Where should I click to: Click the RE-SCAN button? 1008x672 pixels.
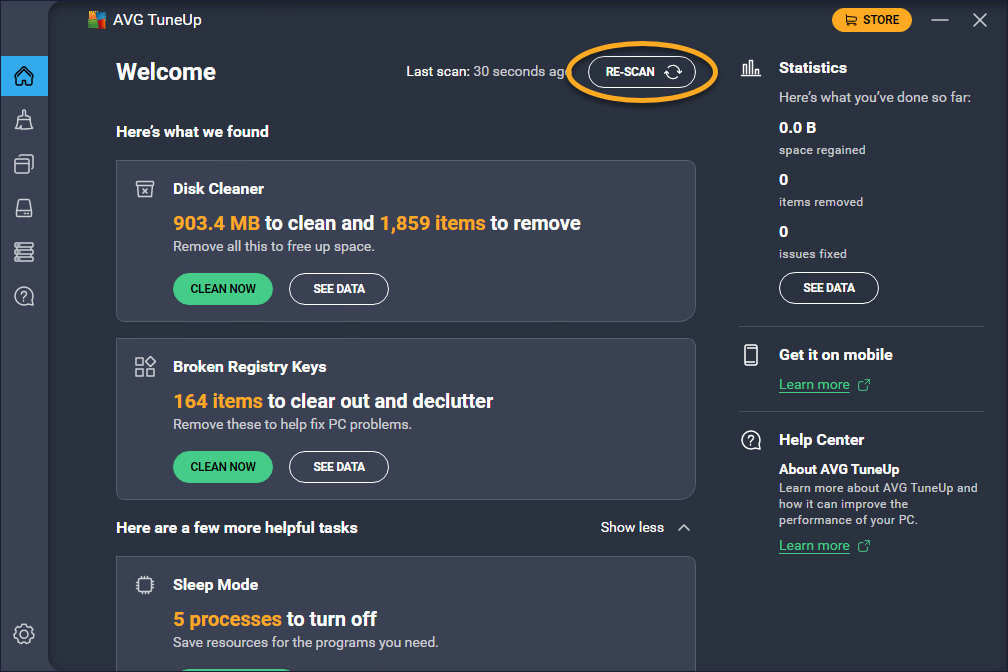coord(641,72)
